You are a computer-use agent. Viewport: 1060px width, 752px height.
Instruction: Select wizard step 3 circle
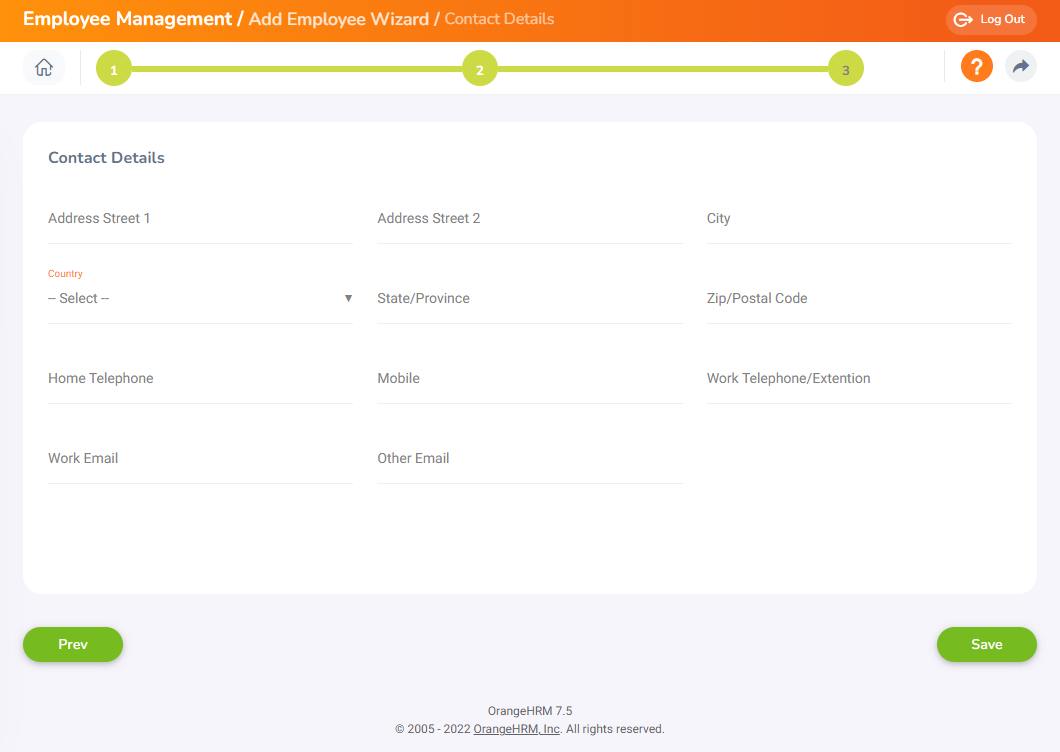(845, 69)
